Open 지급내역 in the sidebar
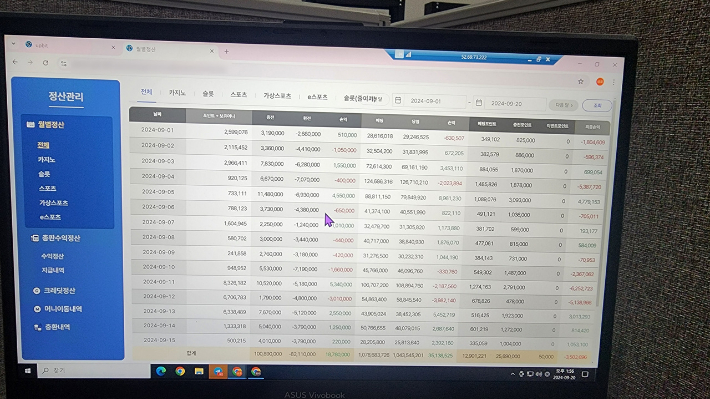 [x=53, y=270]
